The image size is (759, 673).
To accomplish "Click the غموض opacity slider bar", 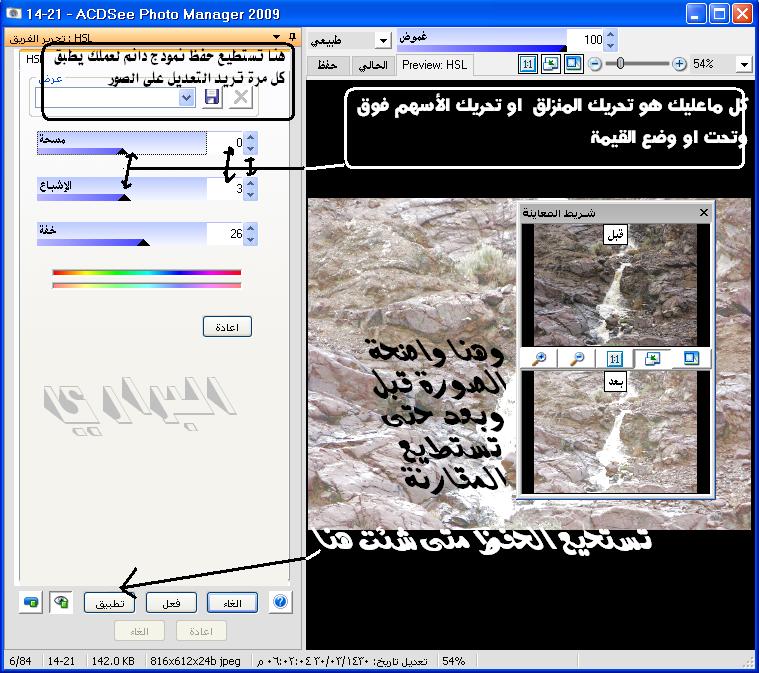I will click(x=482, y=40).
